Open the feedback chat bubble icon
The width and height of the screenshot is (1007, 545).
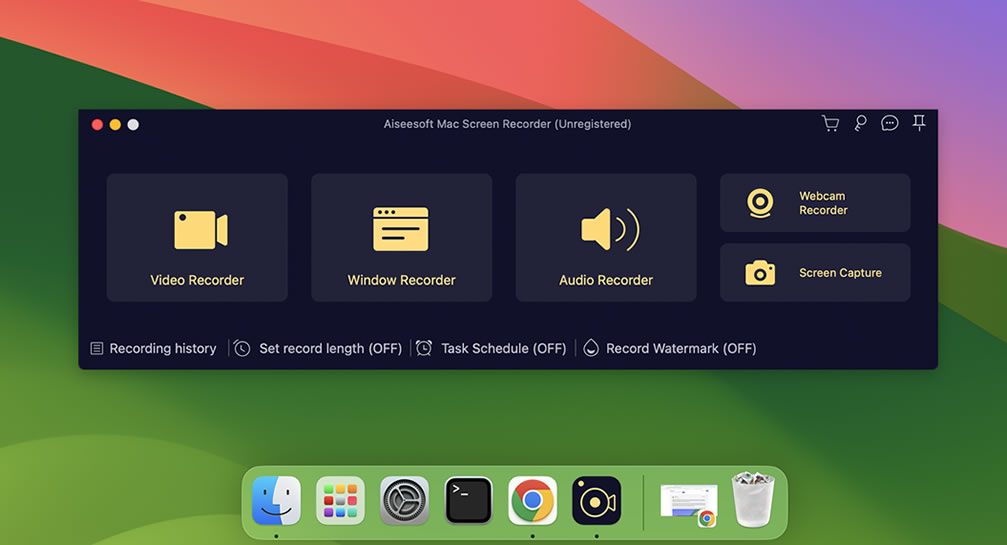click(x=889, y=123)
